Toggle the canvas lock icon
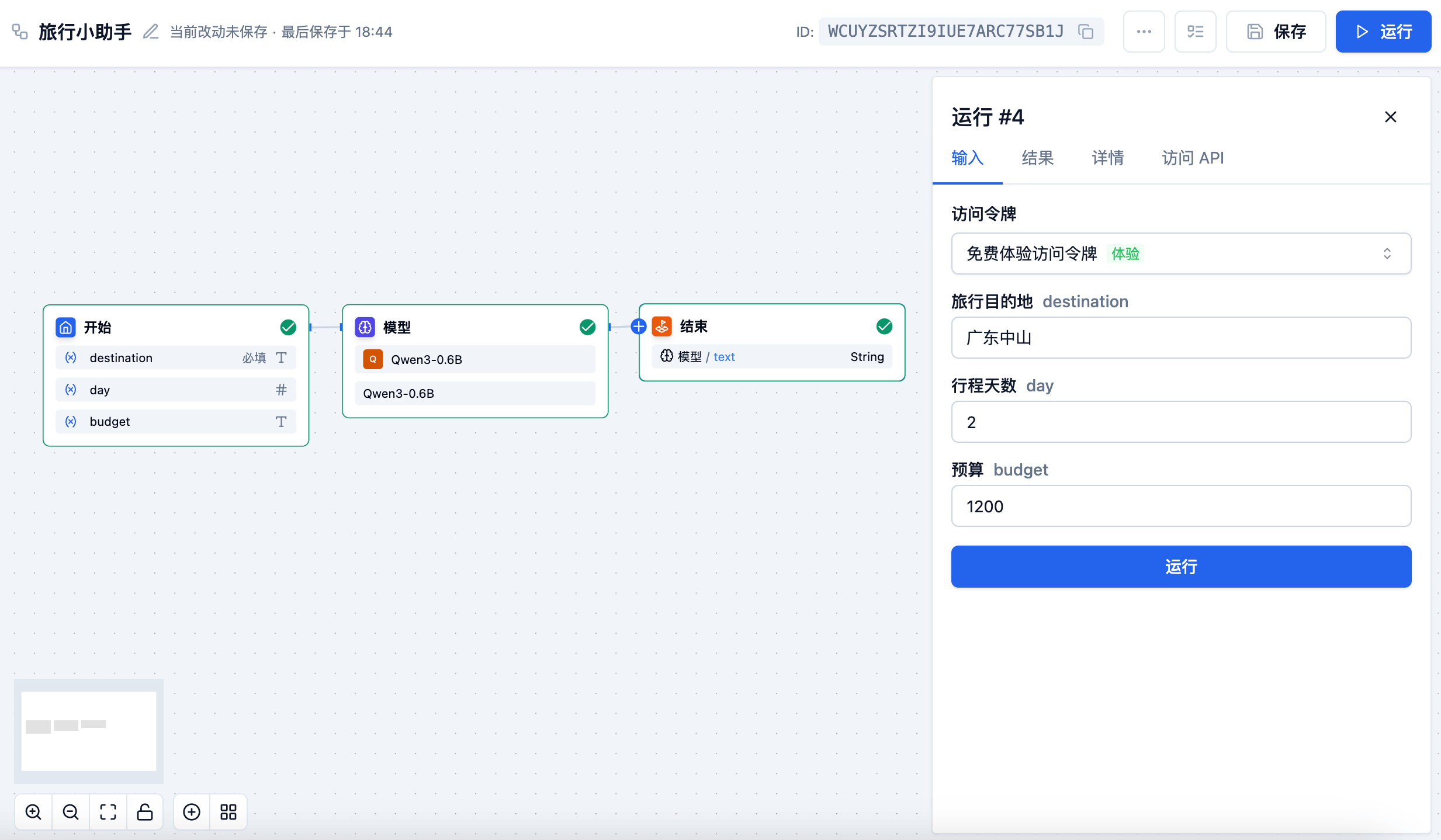 point(145,812)
